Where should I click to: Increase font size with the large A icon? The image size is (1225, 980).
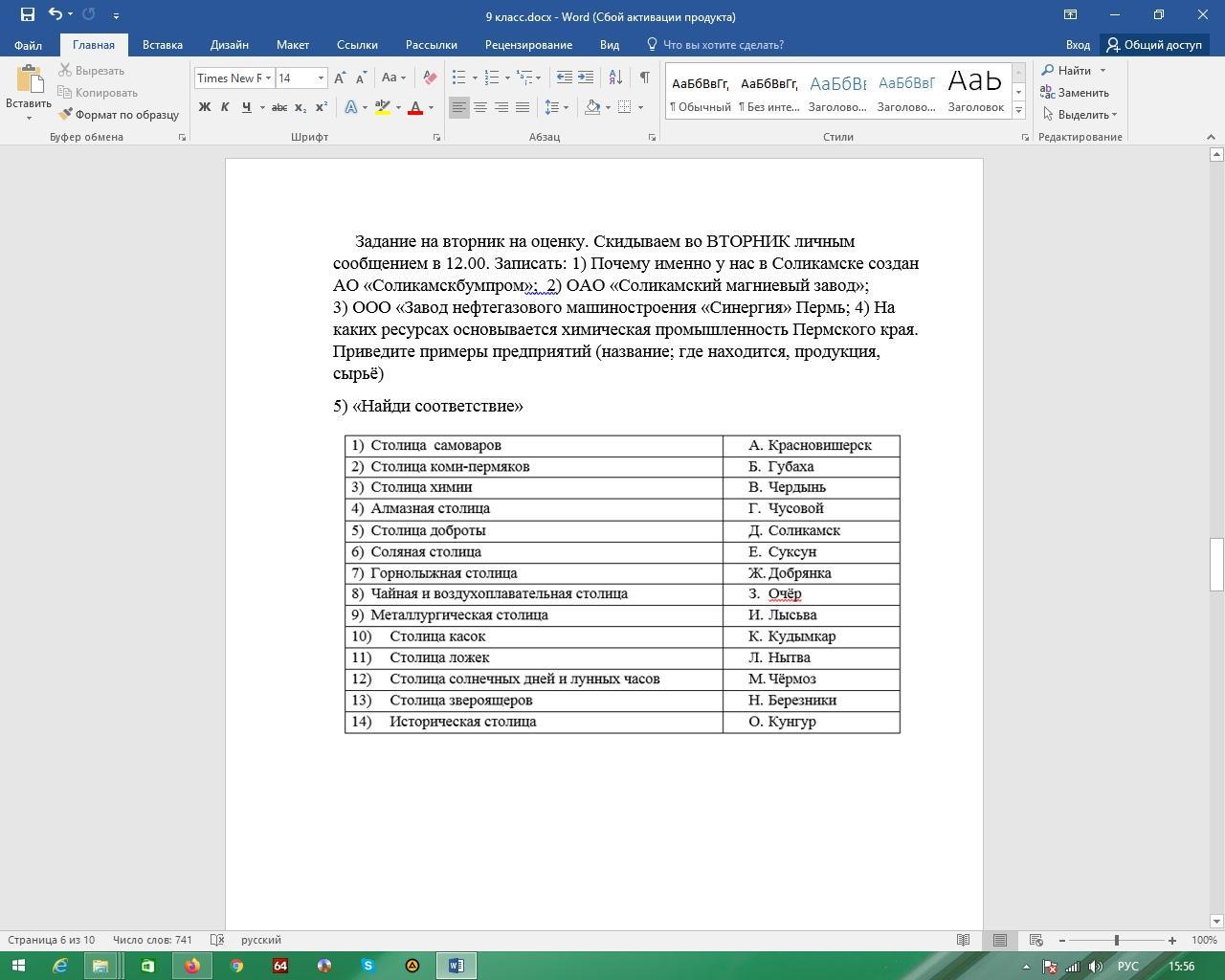[x=340, y=78]
